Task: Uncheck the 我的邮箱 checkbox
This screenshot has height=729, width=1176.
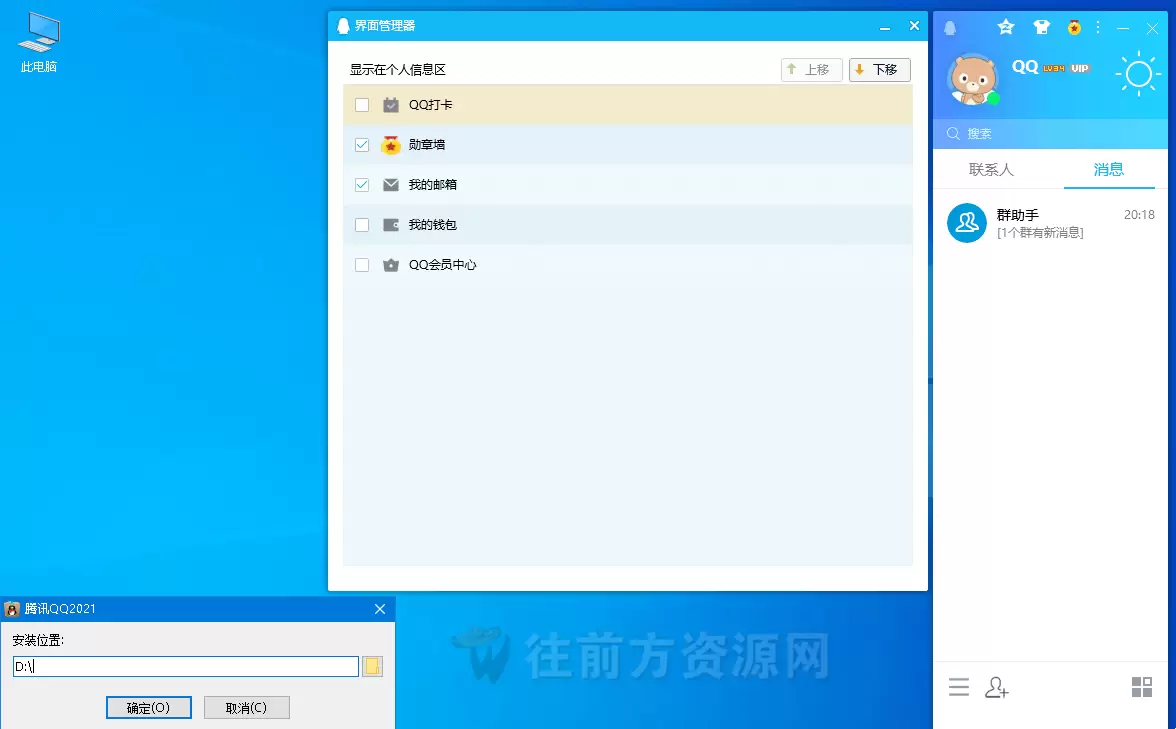Action: (x=362, y=184)
